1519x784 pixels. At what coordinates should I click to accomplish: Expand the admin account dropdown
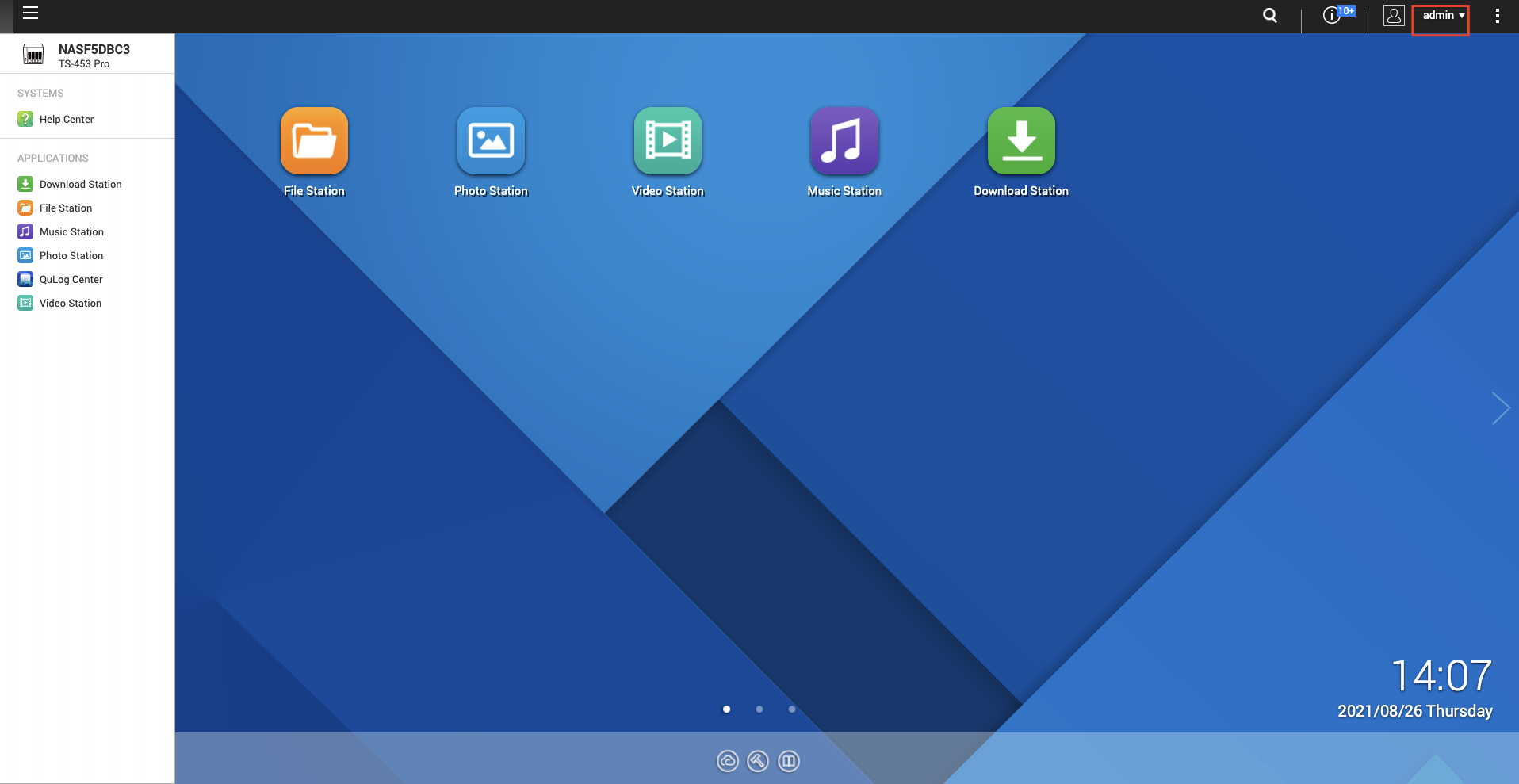[x=1443, y=16]
